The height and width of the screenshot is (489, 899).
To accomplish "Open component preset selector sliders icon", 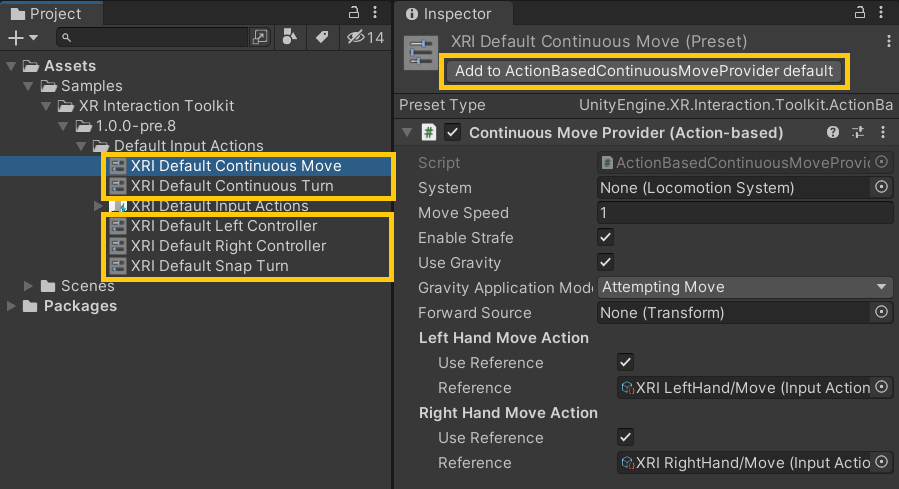I will 858,133.
